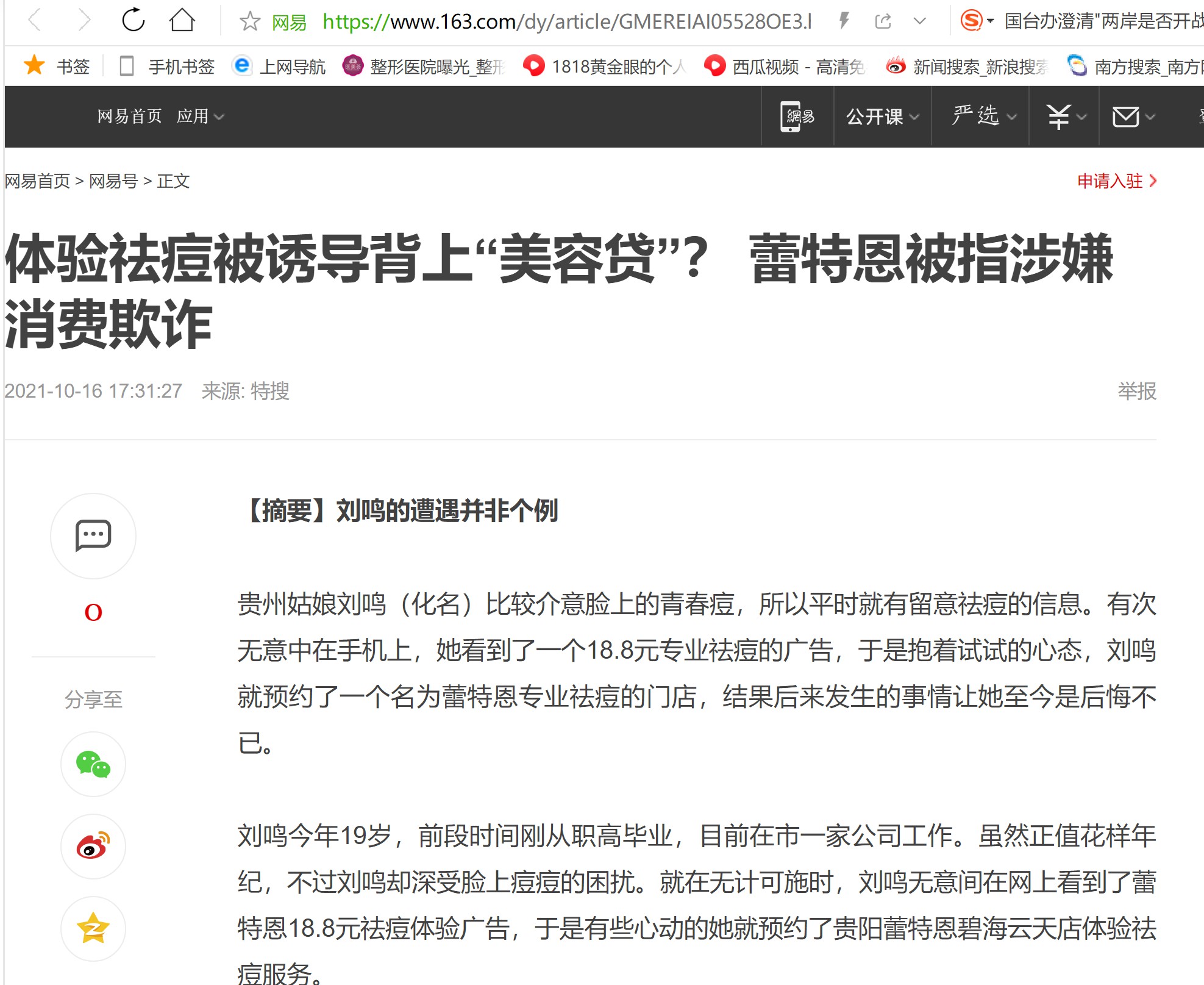The width and height of the screenshot is (1204, 985).
Task: Go back with the browser back arrow
Action: point(35,20)
